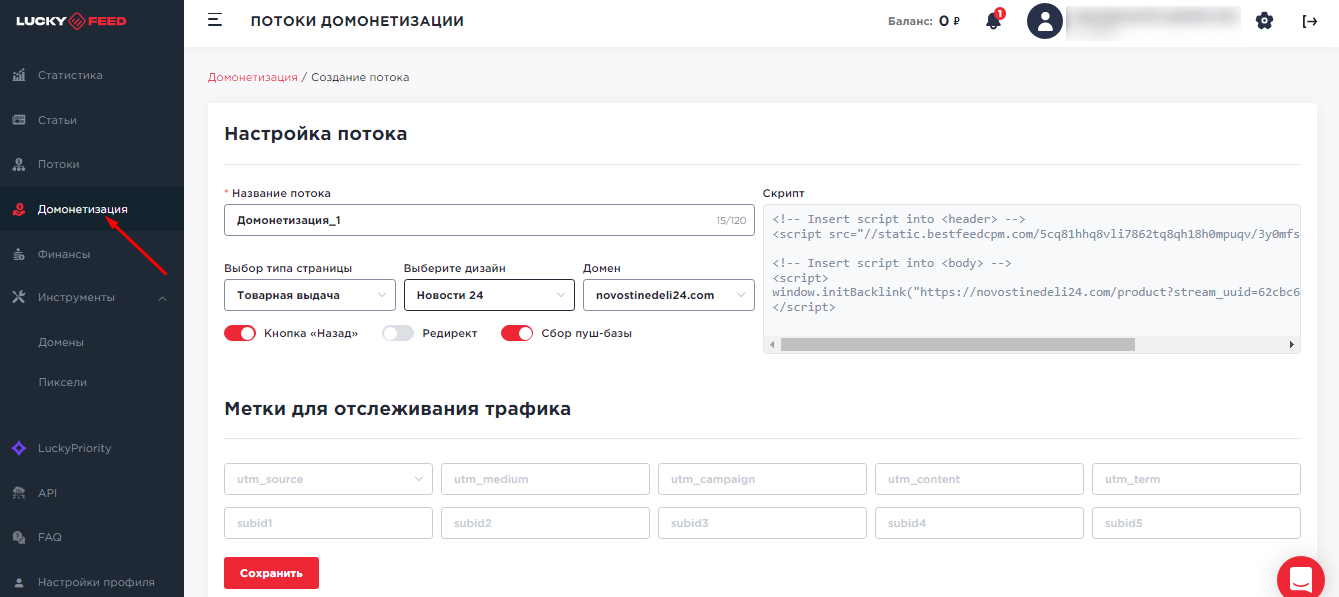Click the user avatar icon
This screenshot has width=1339, height=597.
pos(1045,21)
